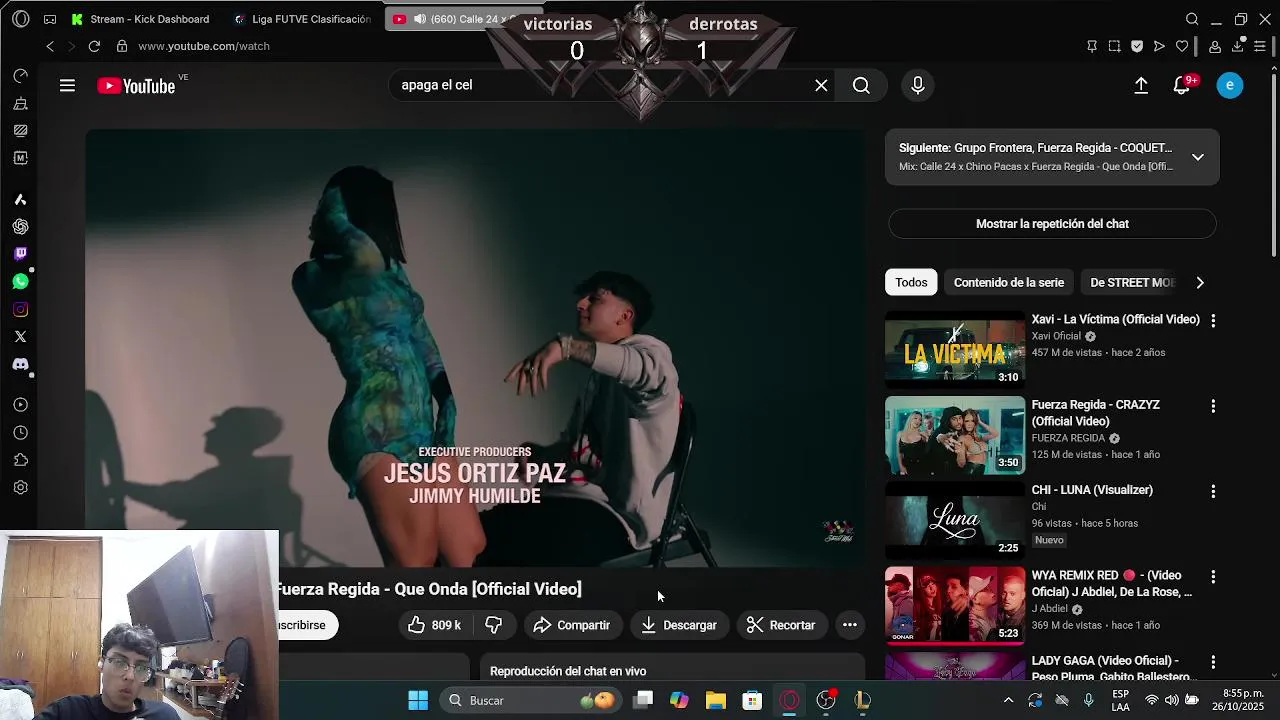Expand the Siguiente mix playlist panel
Viewport: 1280px width, 720px height.
click(x=1197, y=157)
